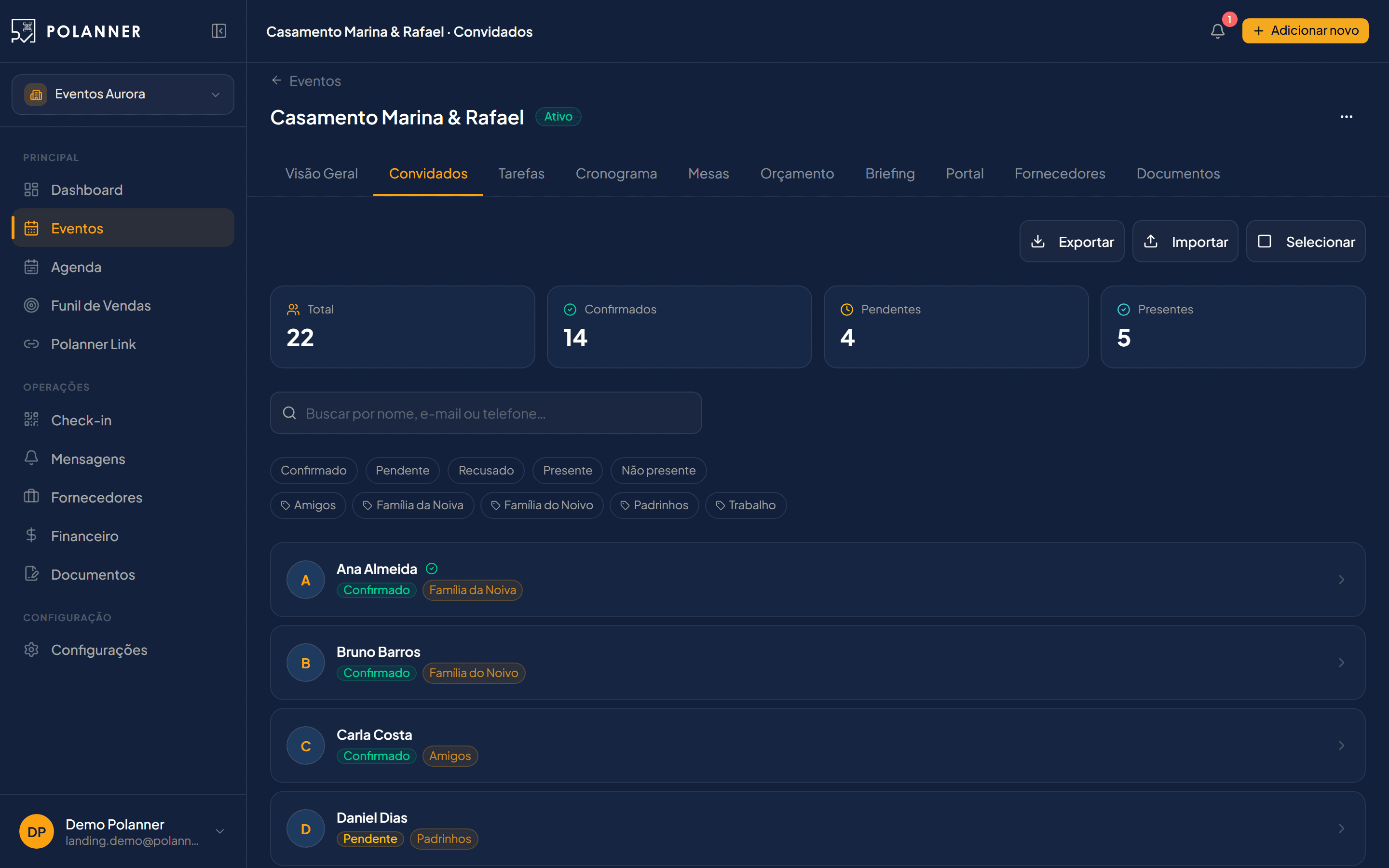Click the Exportar button

coord(1072,242)
